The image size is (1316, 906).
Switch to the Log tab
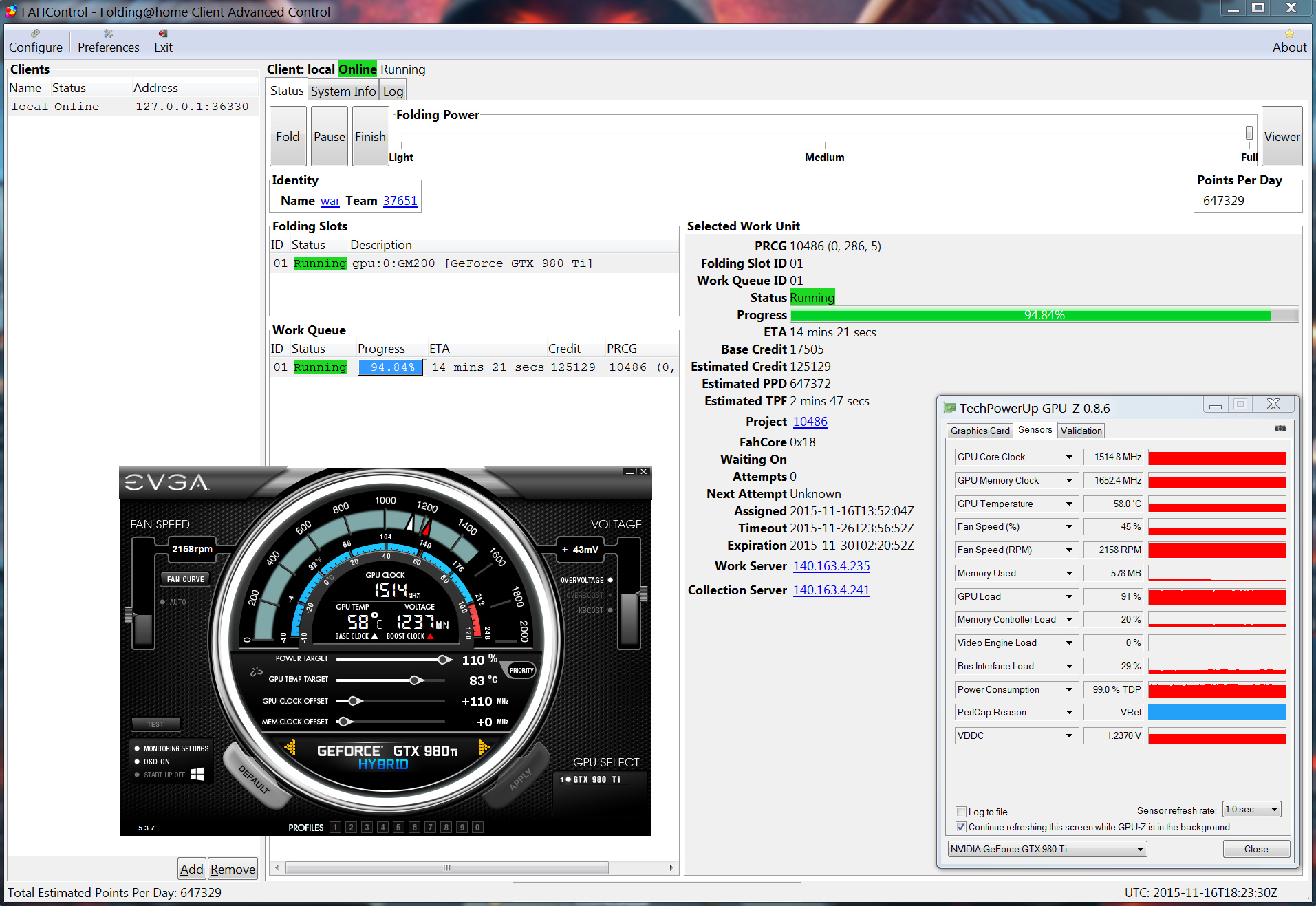(x=393, y=91)
